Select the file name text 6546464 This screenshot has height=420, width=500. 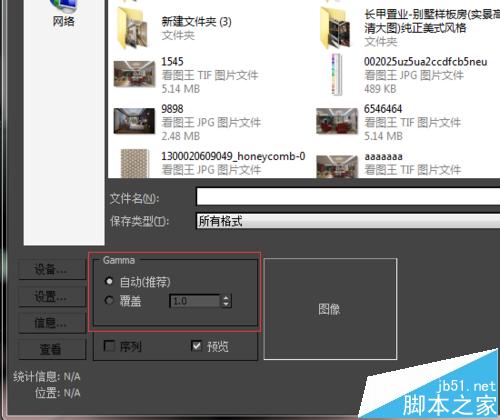(383, 109)
